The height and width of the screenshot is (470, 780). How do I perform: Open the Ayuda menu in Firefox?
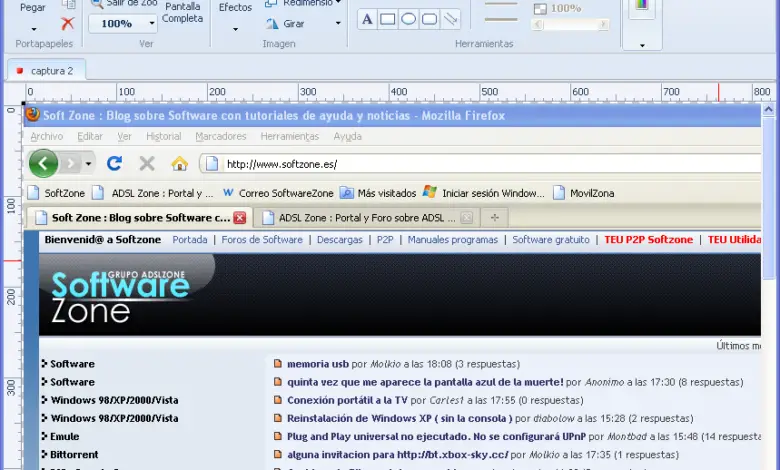(347, 136)
